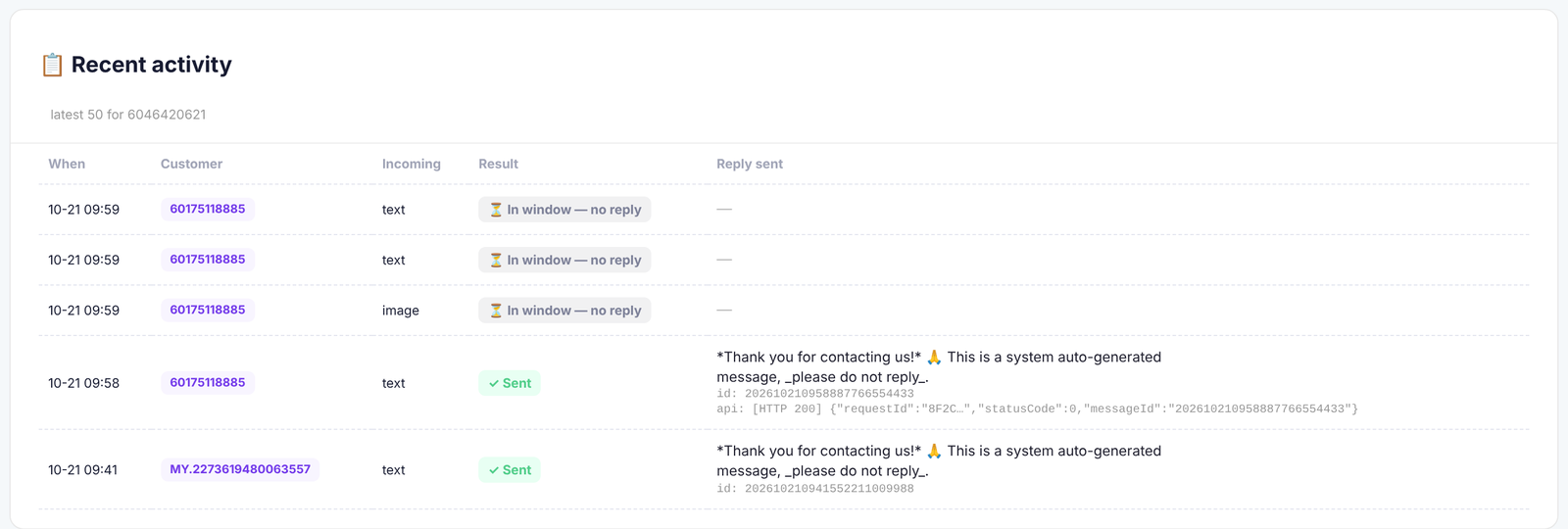Click the '10-21 09:58' timestamp cell

tap(83, 383)
